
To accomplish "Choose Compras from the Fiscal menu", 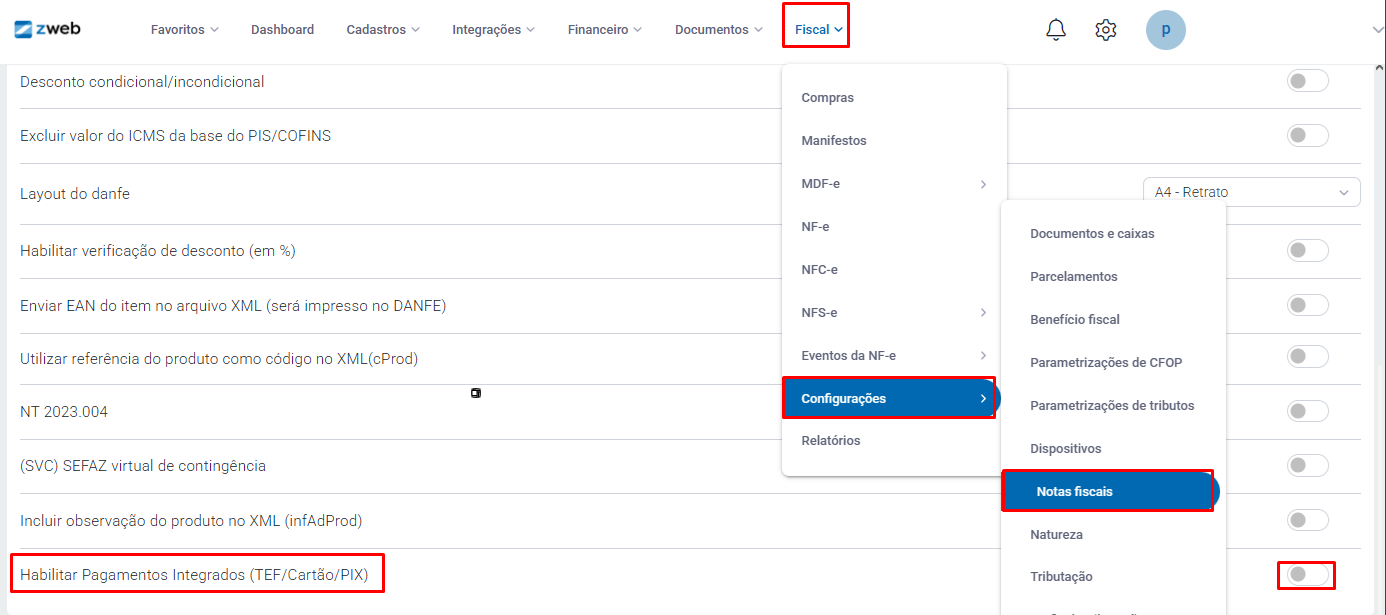I will click(x=827, y=98).
